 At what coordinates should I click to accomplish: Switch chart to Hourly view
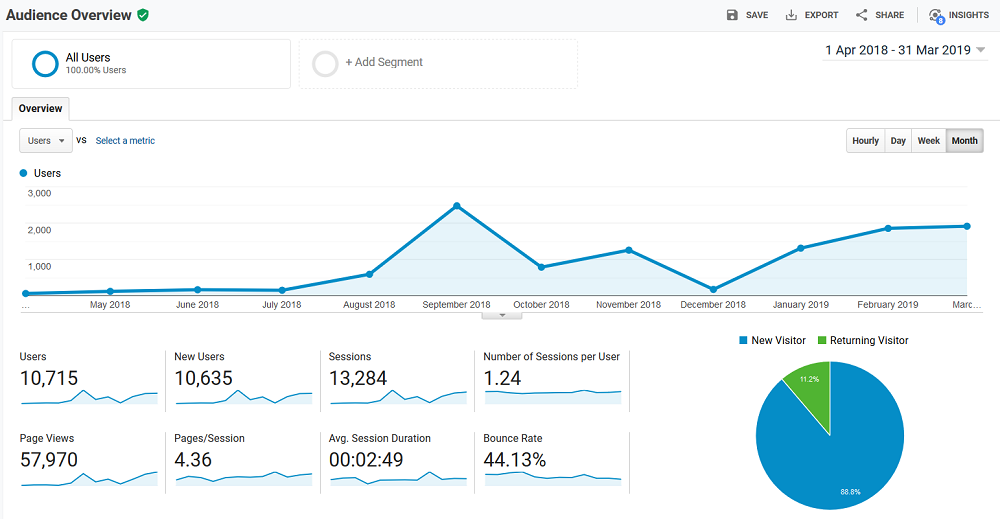(865, 140)
